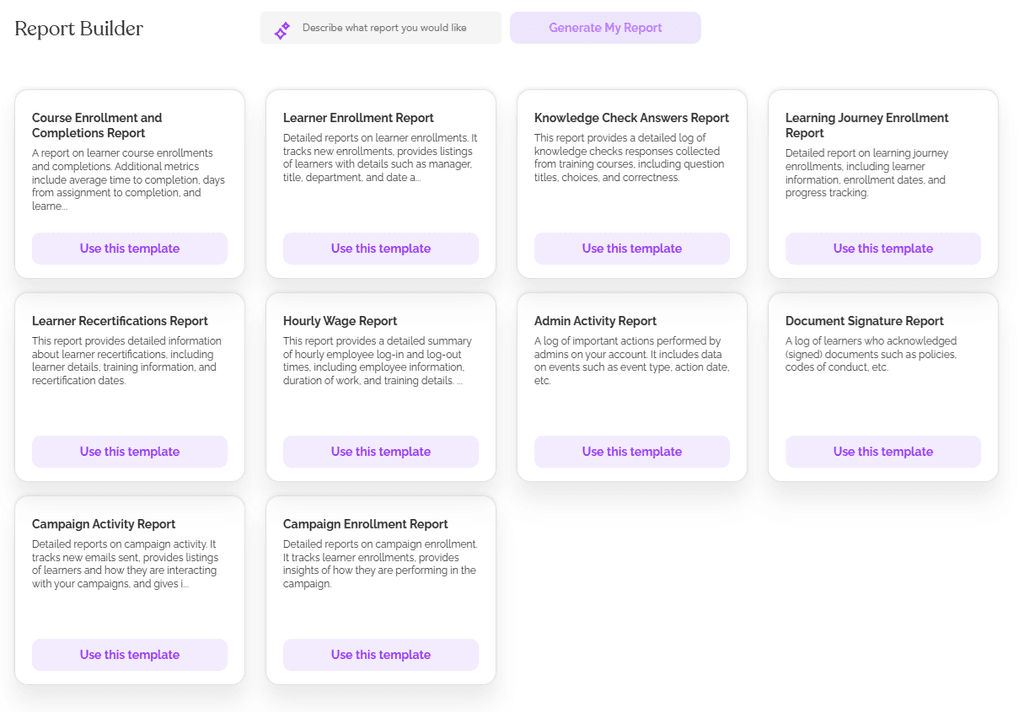Use the Learning Journey Enrollment Report template

pos(882,248)
